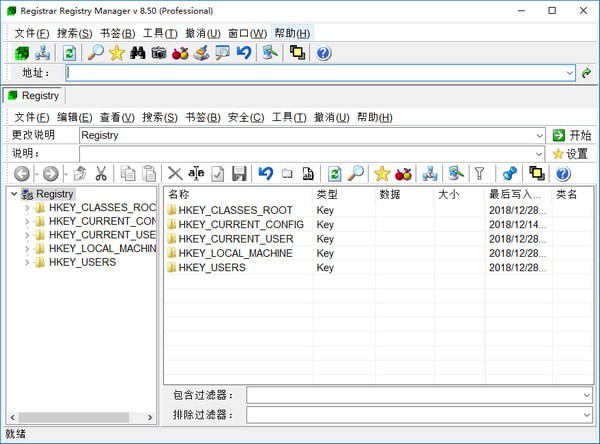The image size is (600, 444).
Task: Click the tree horizontal scrollbar thumb
Action: coord(73,417)
